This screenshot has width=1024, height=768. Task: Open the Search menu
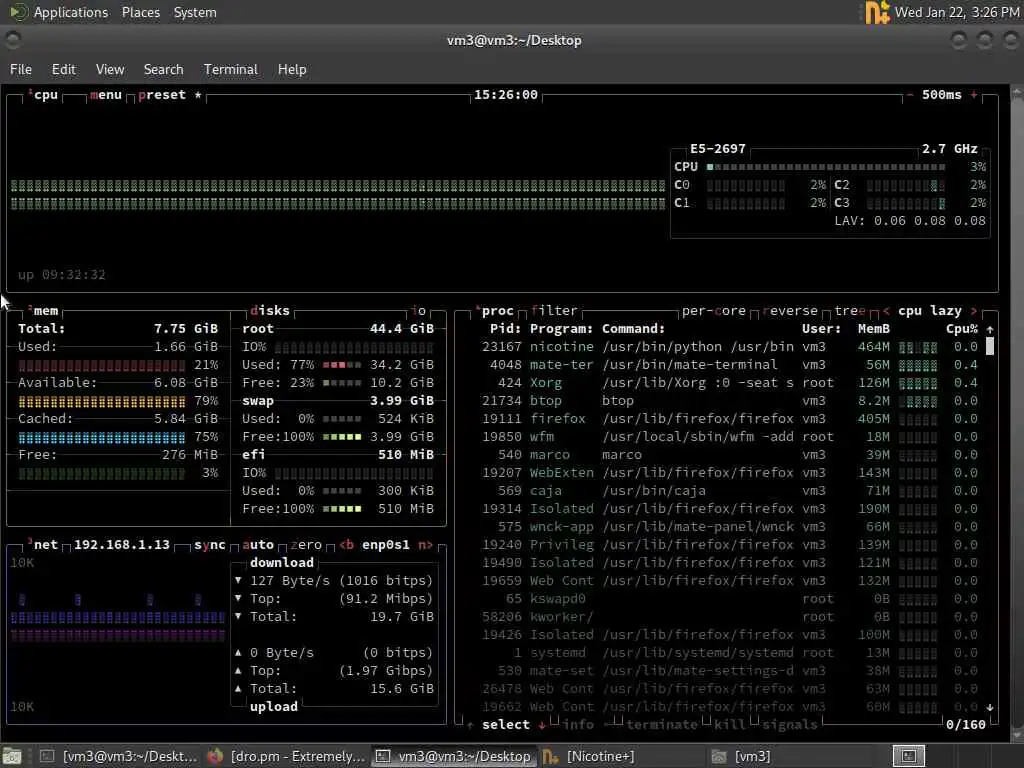[163, 69]
